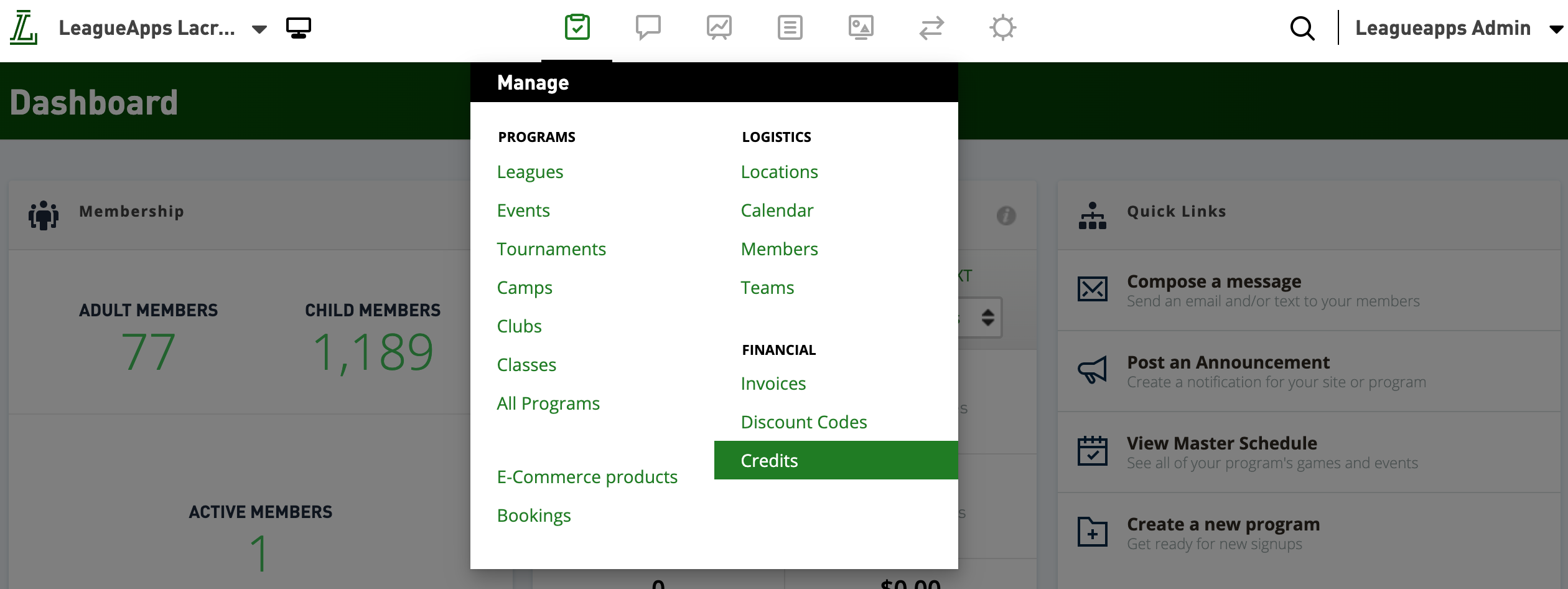
Task: Click the LeagueApps logo
Action: [22, 29]
